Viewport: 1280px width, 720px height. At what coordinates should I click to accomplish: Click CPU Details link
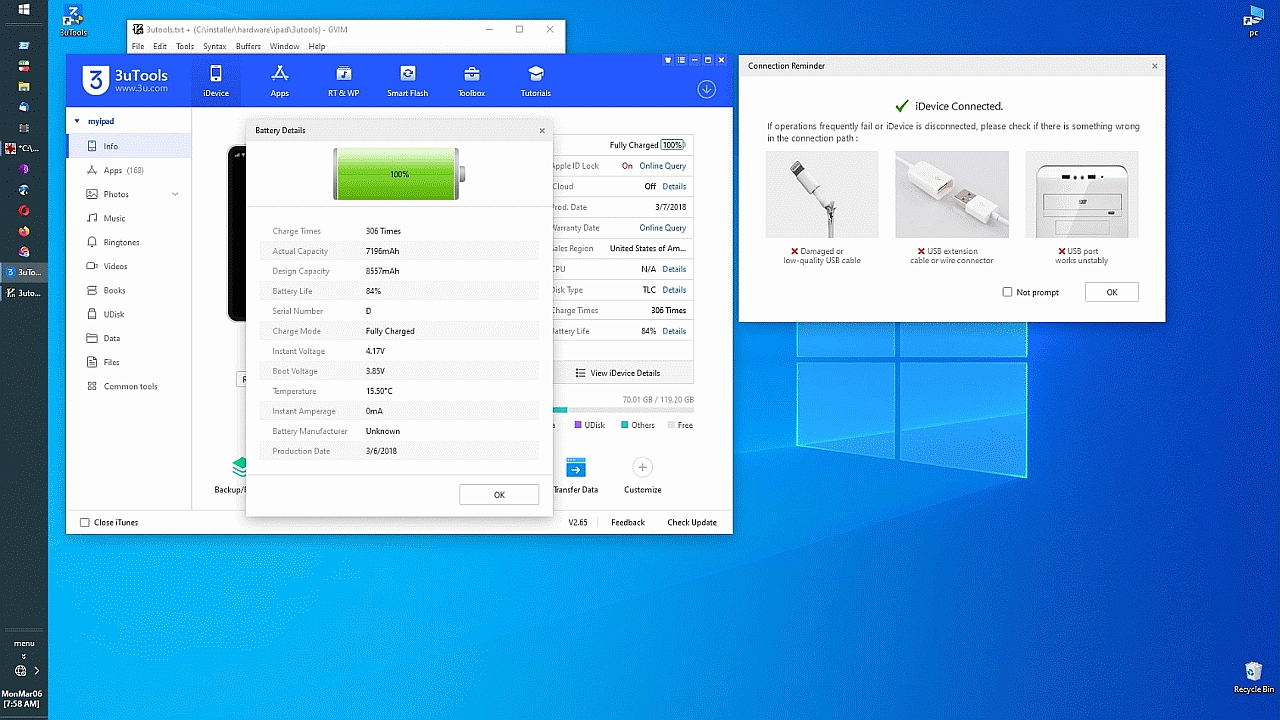[x=674, y=269]
